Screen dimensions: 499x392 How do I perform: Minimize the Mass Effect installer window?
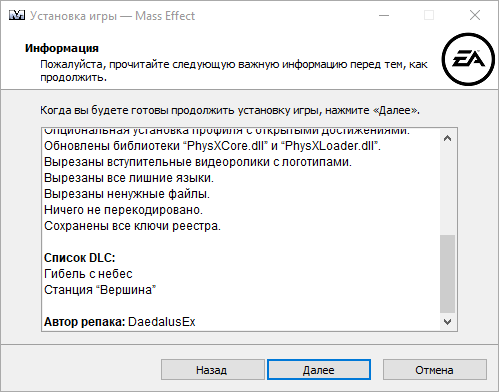point(384,16)
